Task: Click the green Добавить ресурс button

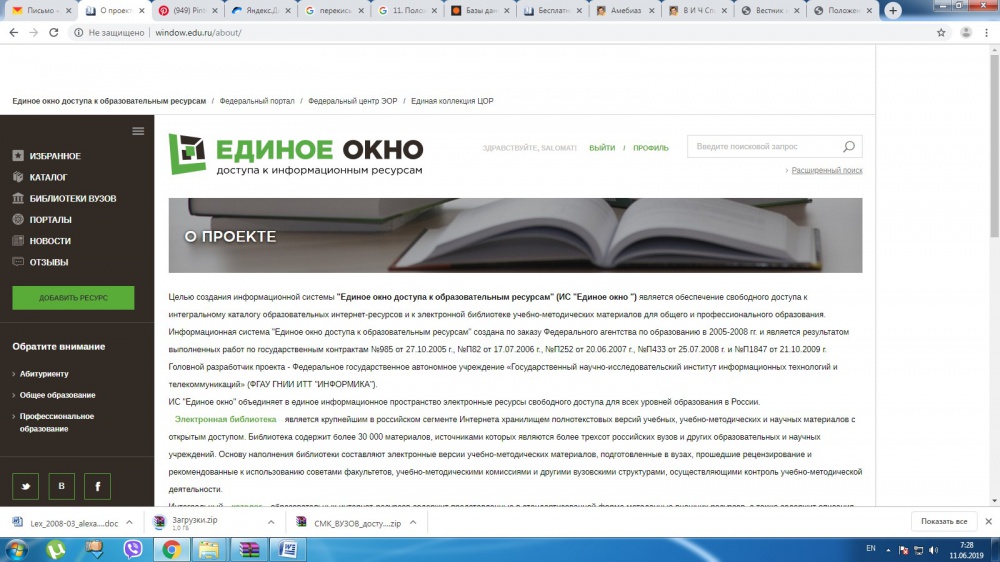Action: [x=73, y=298]
